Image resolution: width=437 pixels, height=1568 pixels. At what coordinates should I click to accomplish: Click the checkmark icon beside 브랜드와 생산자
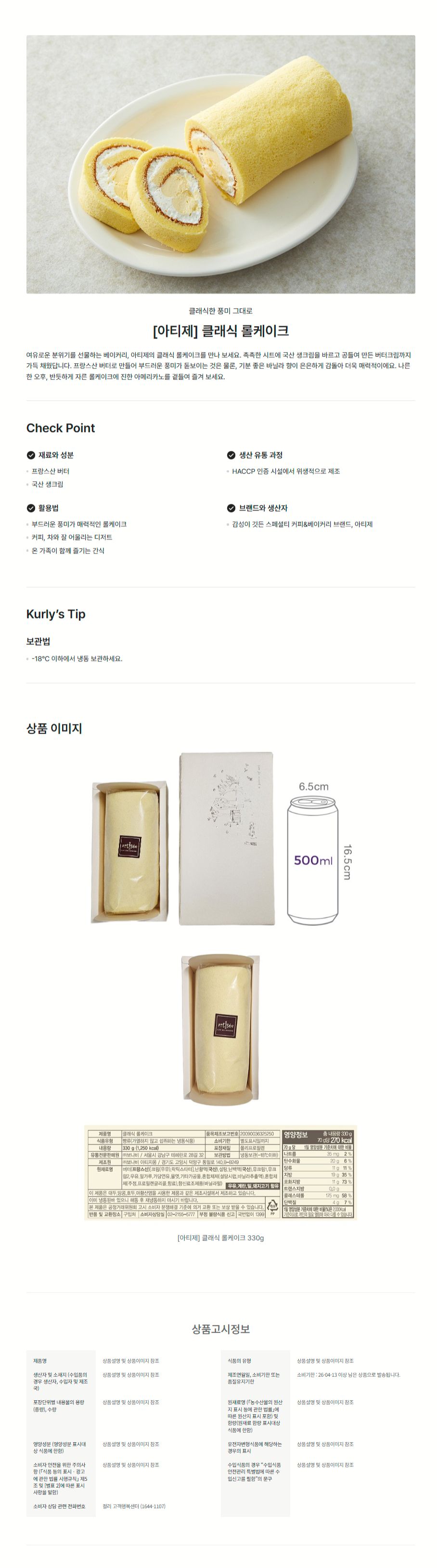[231, 508]
